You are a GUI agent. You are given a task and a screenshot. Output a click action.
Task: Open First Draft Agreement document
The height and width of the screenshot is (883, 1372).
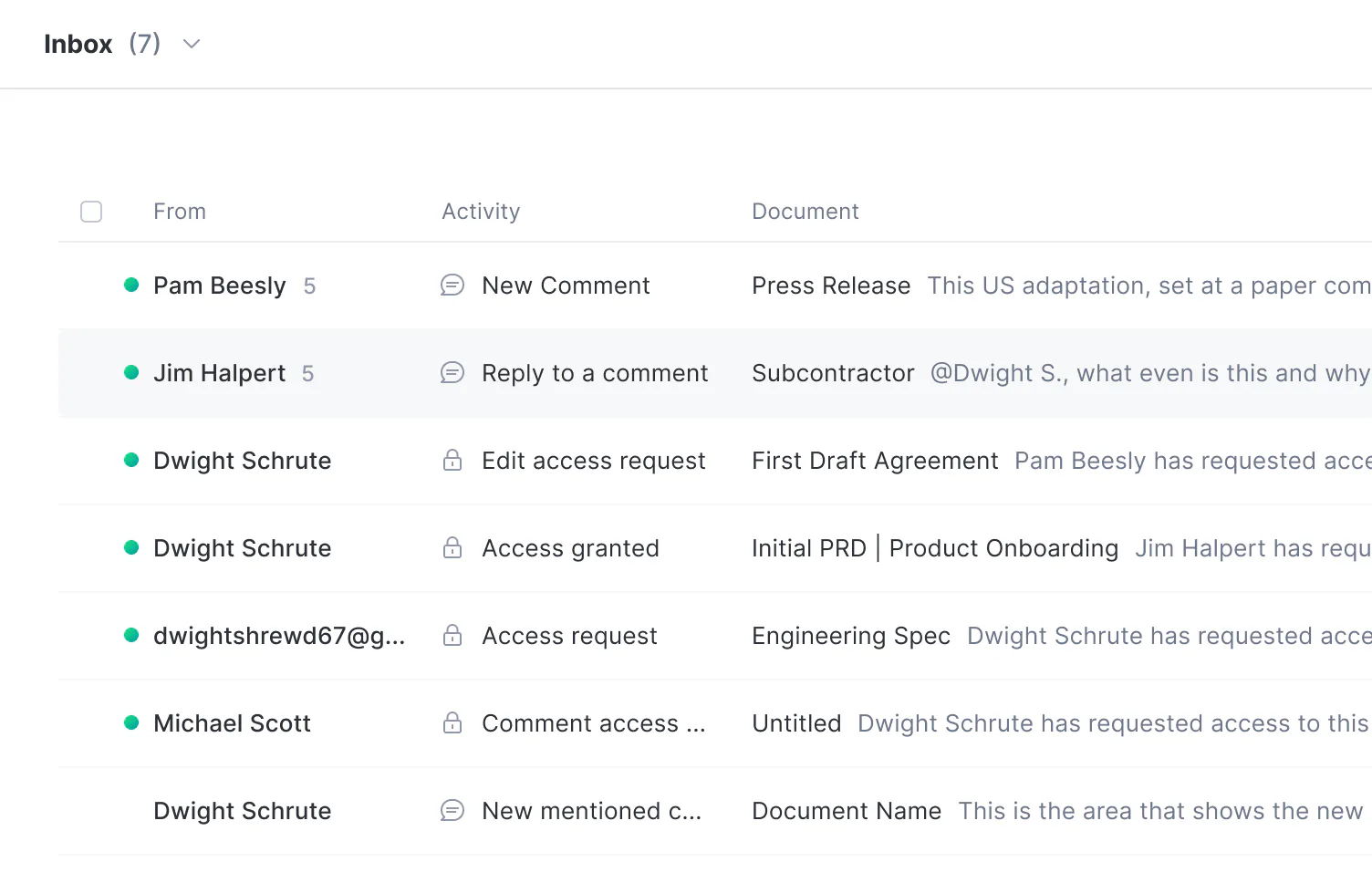[875, 461]
